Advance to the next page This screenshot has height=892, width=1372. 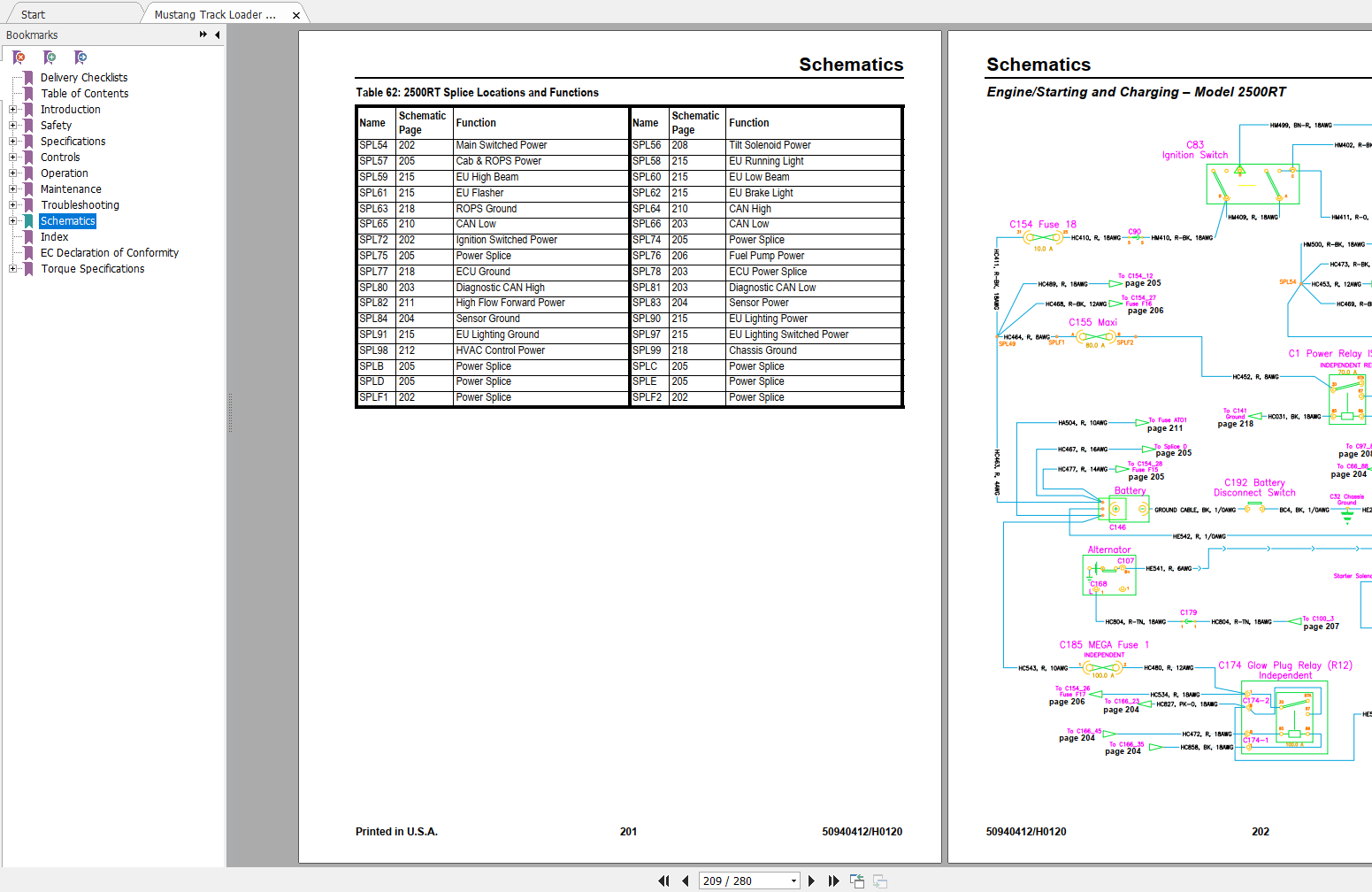[811, 880]
